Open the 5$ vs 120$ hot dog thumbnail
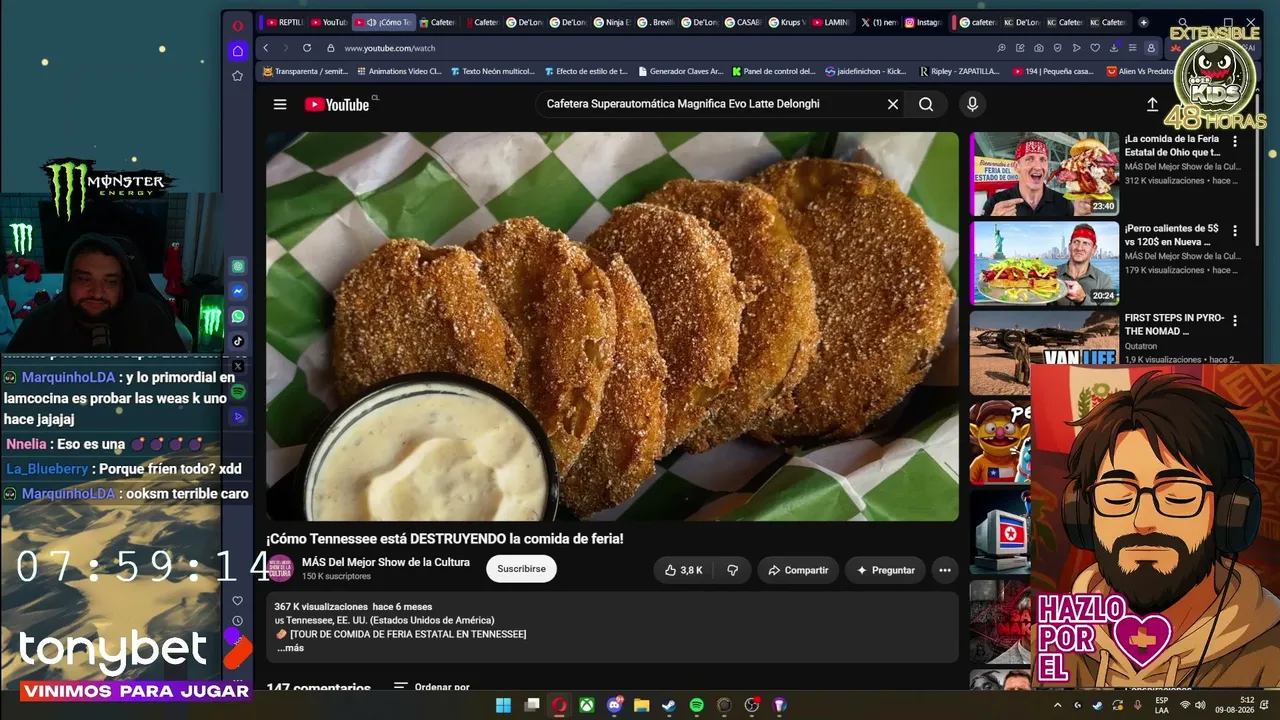 pyautogui.click(x=1044, y=263)
